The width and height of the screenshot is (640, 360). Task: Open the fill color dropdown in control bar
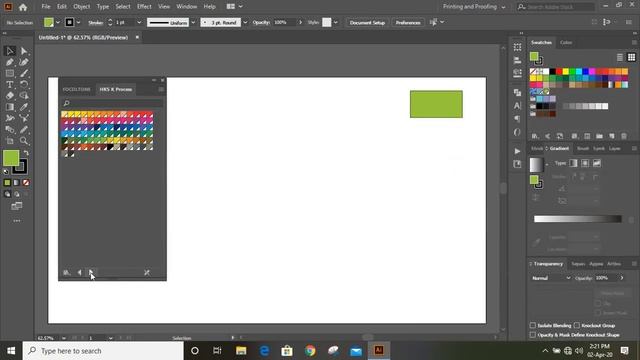point(58,22)
